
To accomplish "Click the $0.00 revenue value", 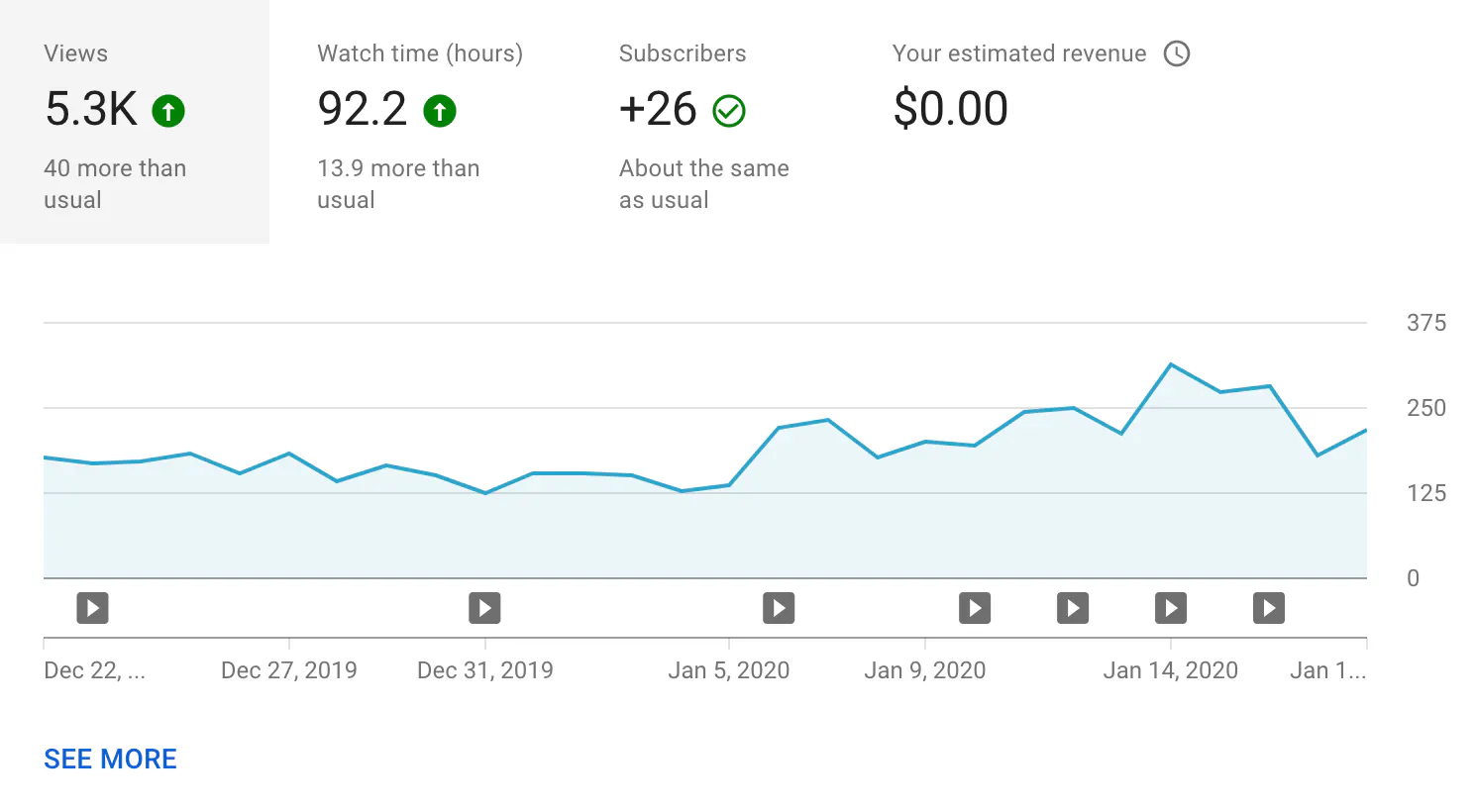I will 950,109.
